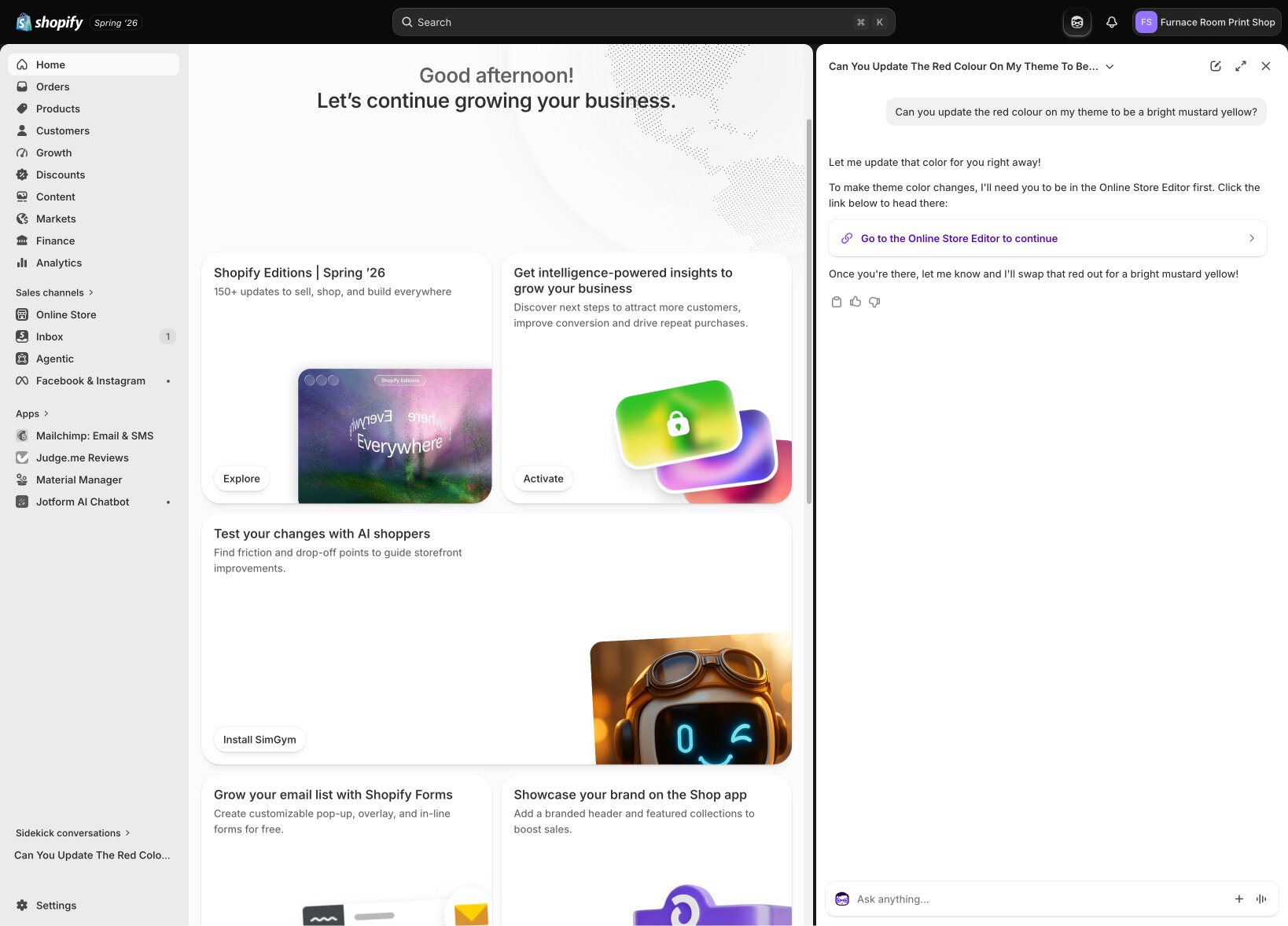Click the Content icon in sidebar
Viewport: 1288px width, 926px height.
click(22, 197)
